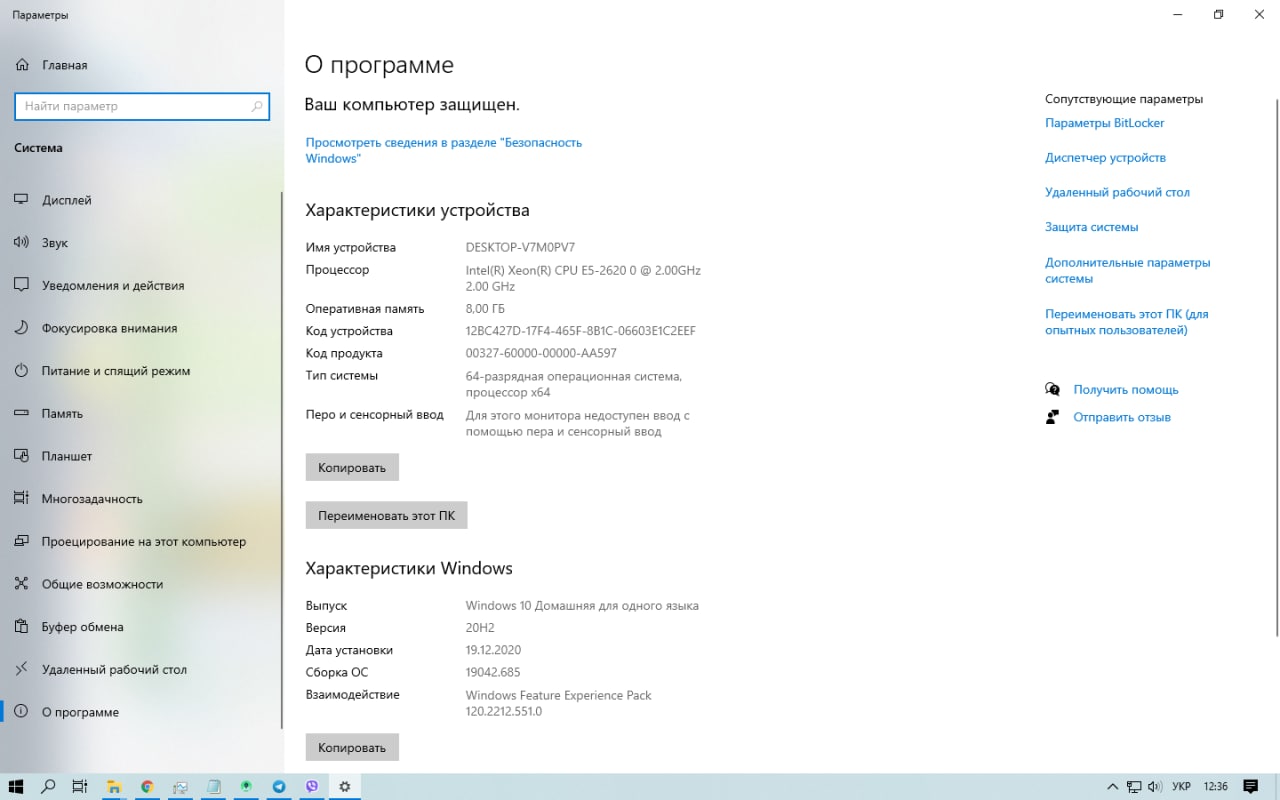This screenshot has width=1280, height=800.
Task: Click the OS build 19042.685
Action: pyautogui.click(x=493, y=672)
